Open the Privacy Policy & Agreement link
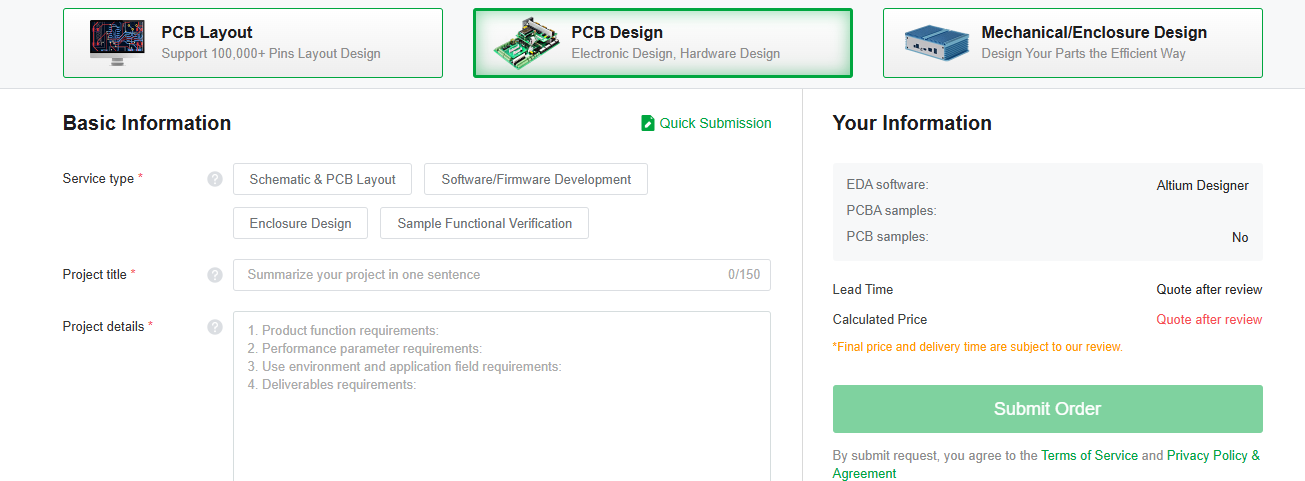The image size is (1305, 481). [x=1212, y=455]
